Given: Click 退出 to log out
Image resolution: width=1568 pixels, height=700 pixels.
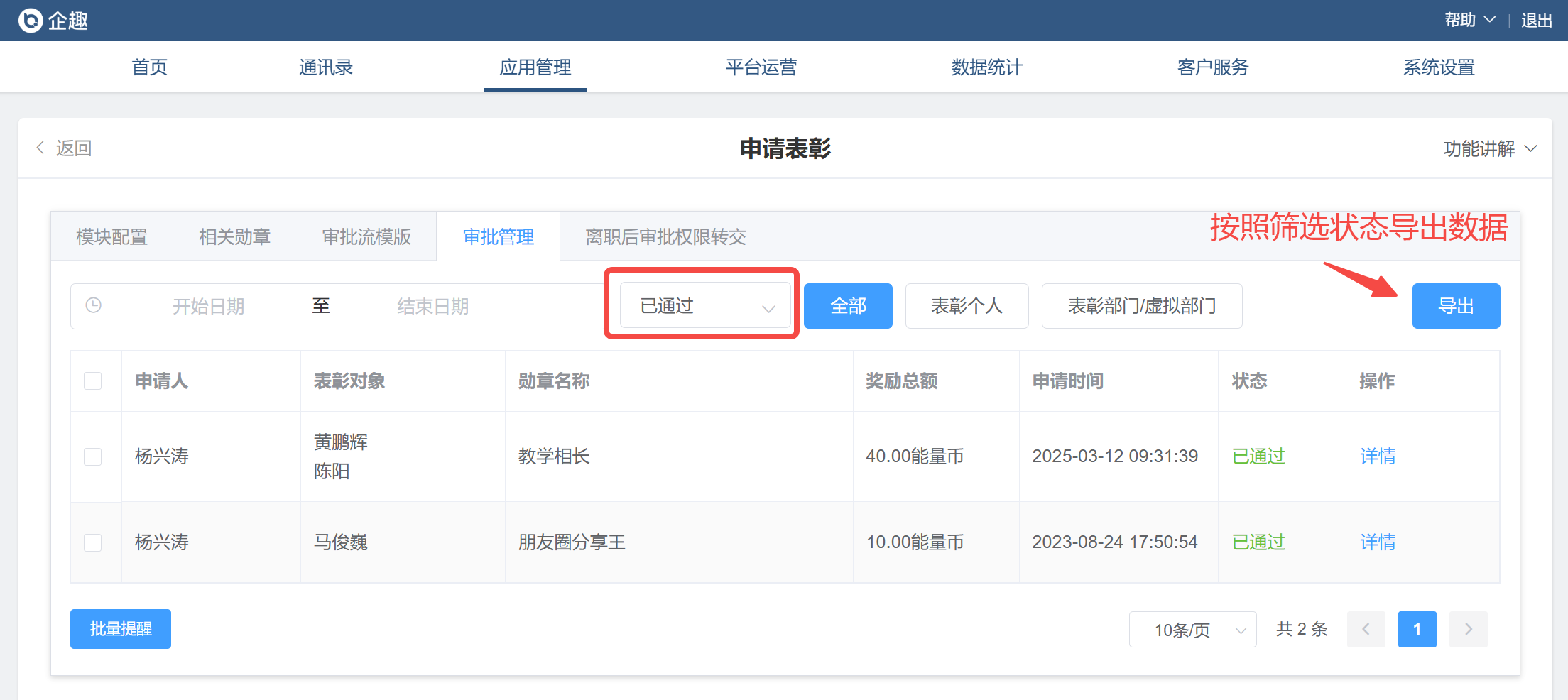Looking at the screenshot, I should click(x=1536, y=21).
